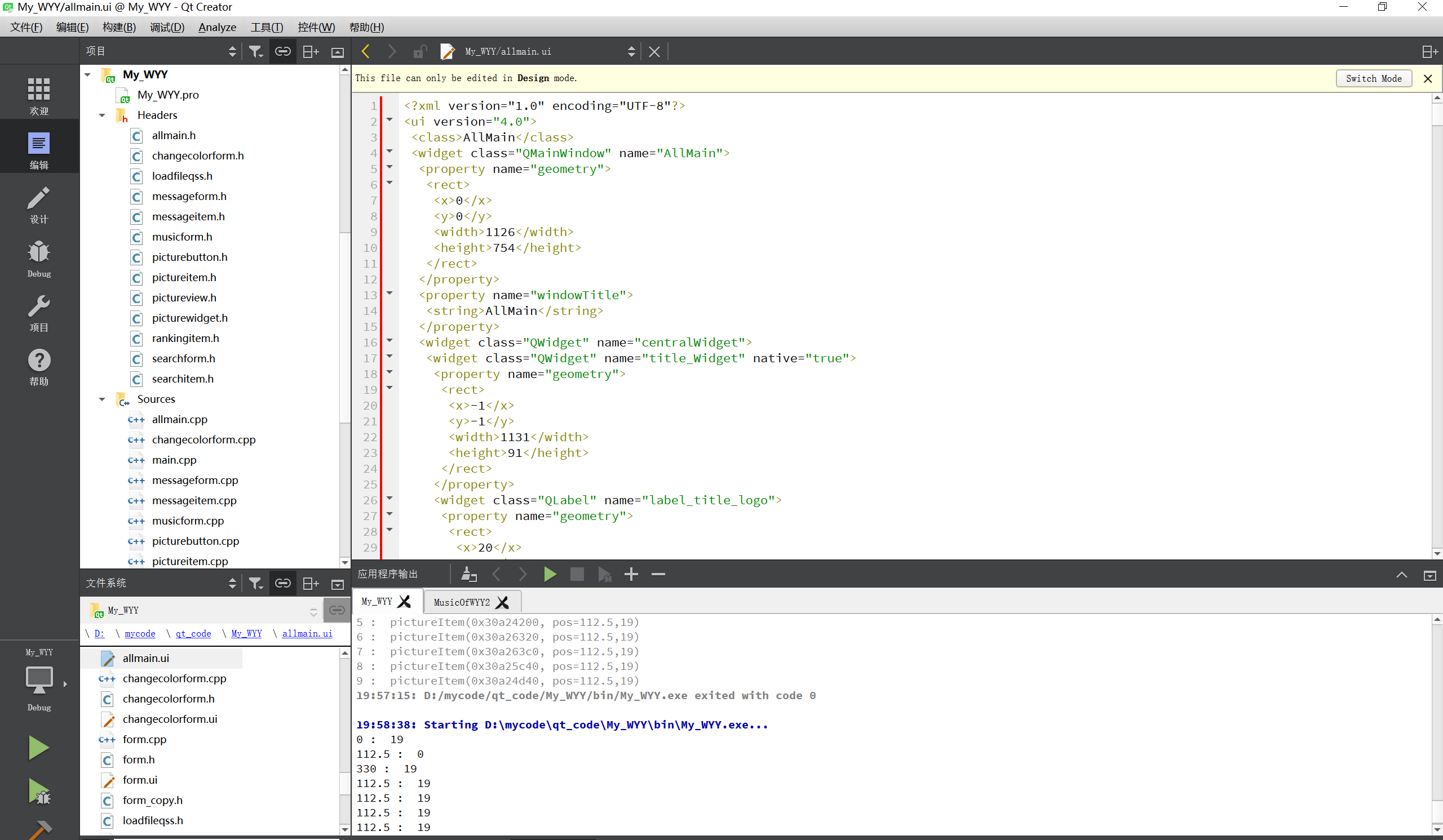This screenshot has height=840, width=1443.
Task: Toggle file write-lock icon
Action: (419, 51)
